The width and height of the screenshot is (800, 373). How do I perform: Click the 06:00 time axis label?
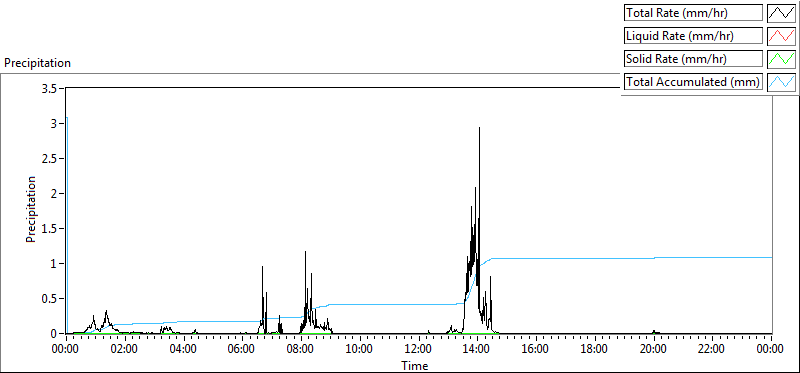(242, 350)
